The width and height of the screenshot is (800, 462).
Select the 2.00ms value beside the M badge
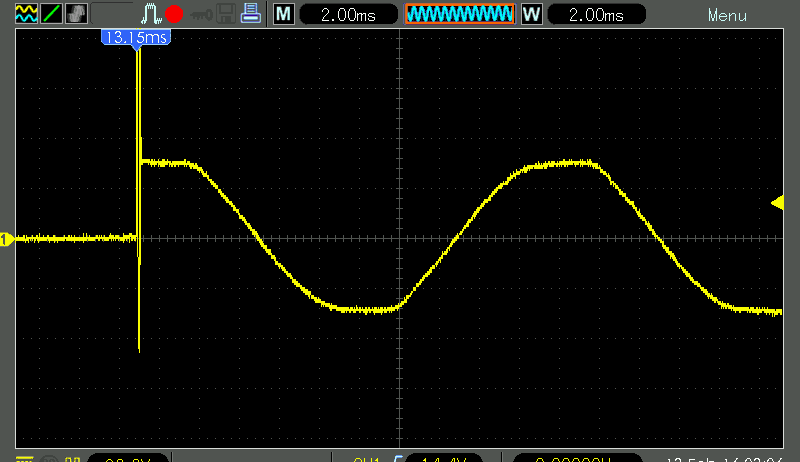point(348,14)
